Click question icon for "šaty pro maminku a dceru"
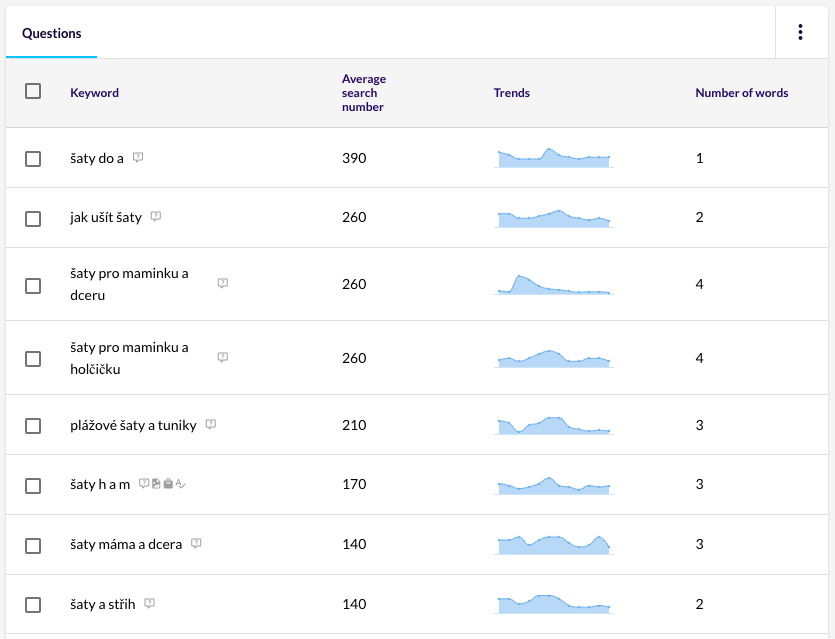The width and height of the screenshot is (835, 639). (223, 283)
